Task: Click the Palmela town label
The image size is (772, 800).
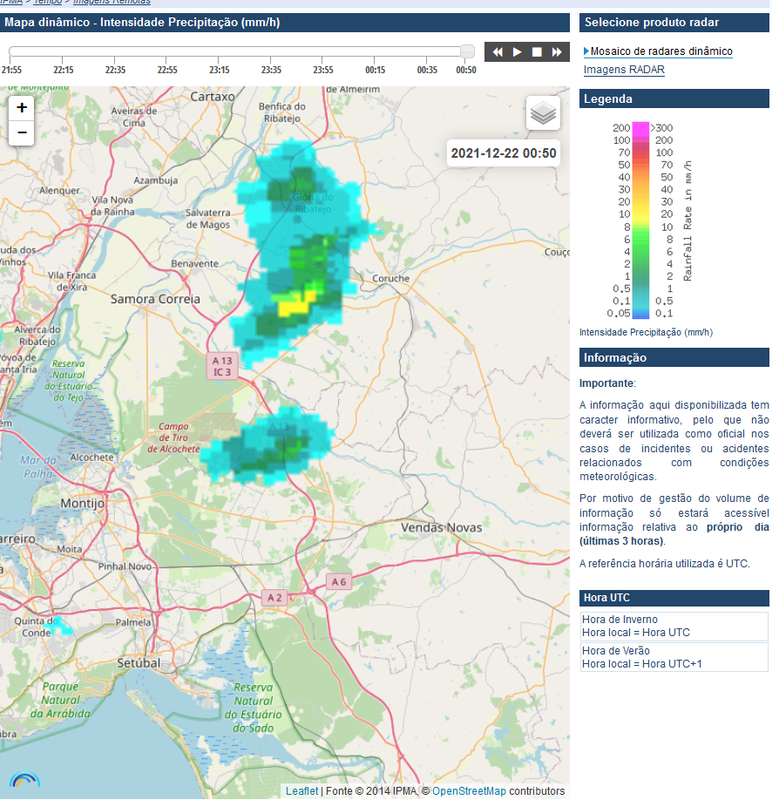Action: click(133, 622)
